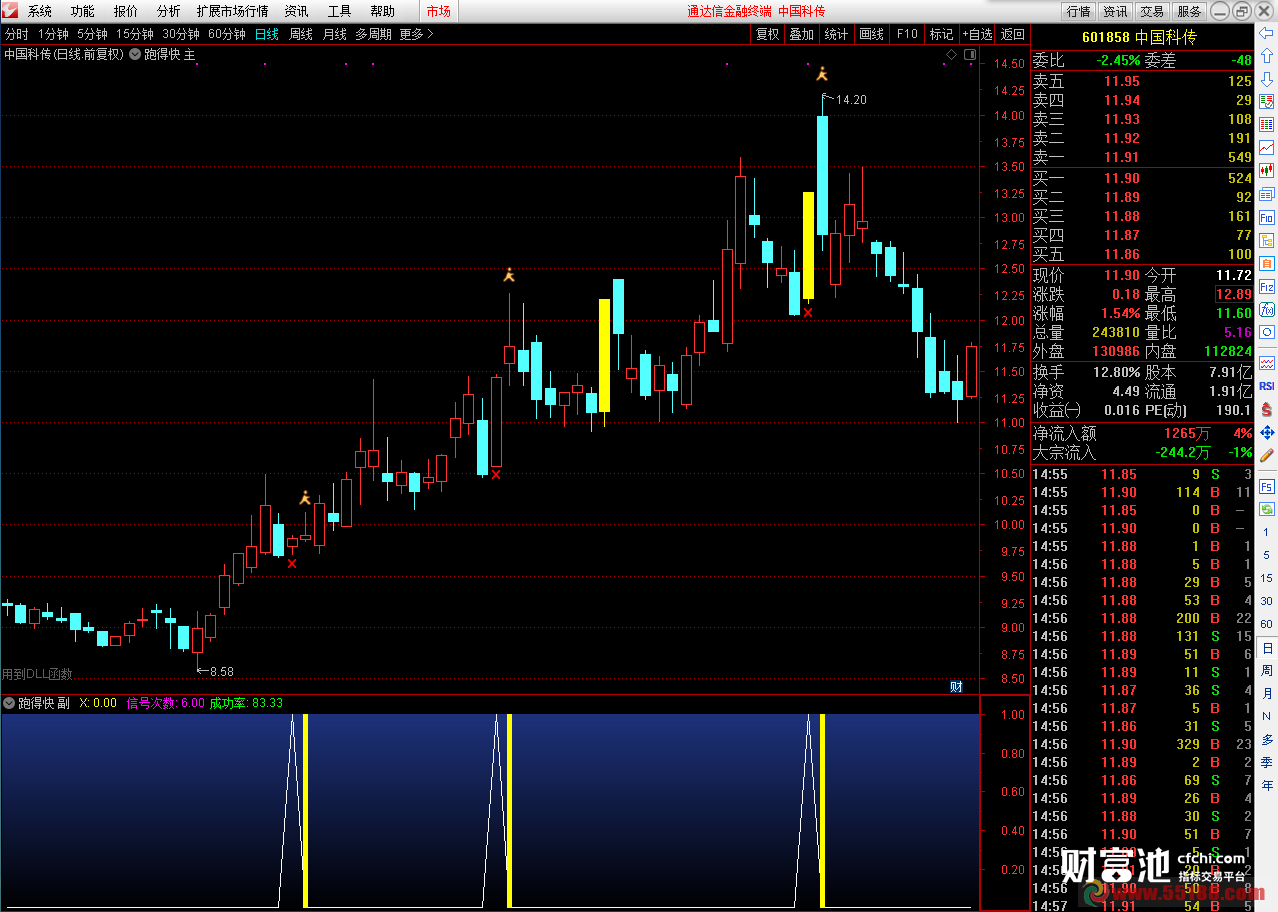Click the 卖一 11.91 order row

(x=1142, y=157)
